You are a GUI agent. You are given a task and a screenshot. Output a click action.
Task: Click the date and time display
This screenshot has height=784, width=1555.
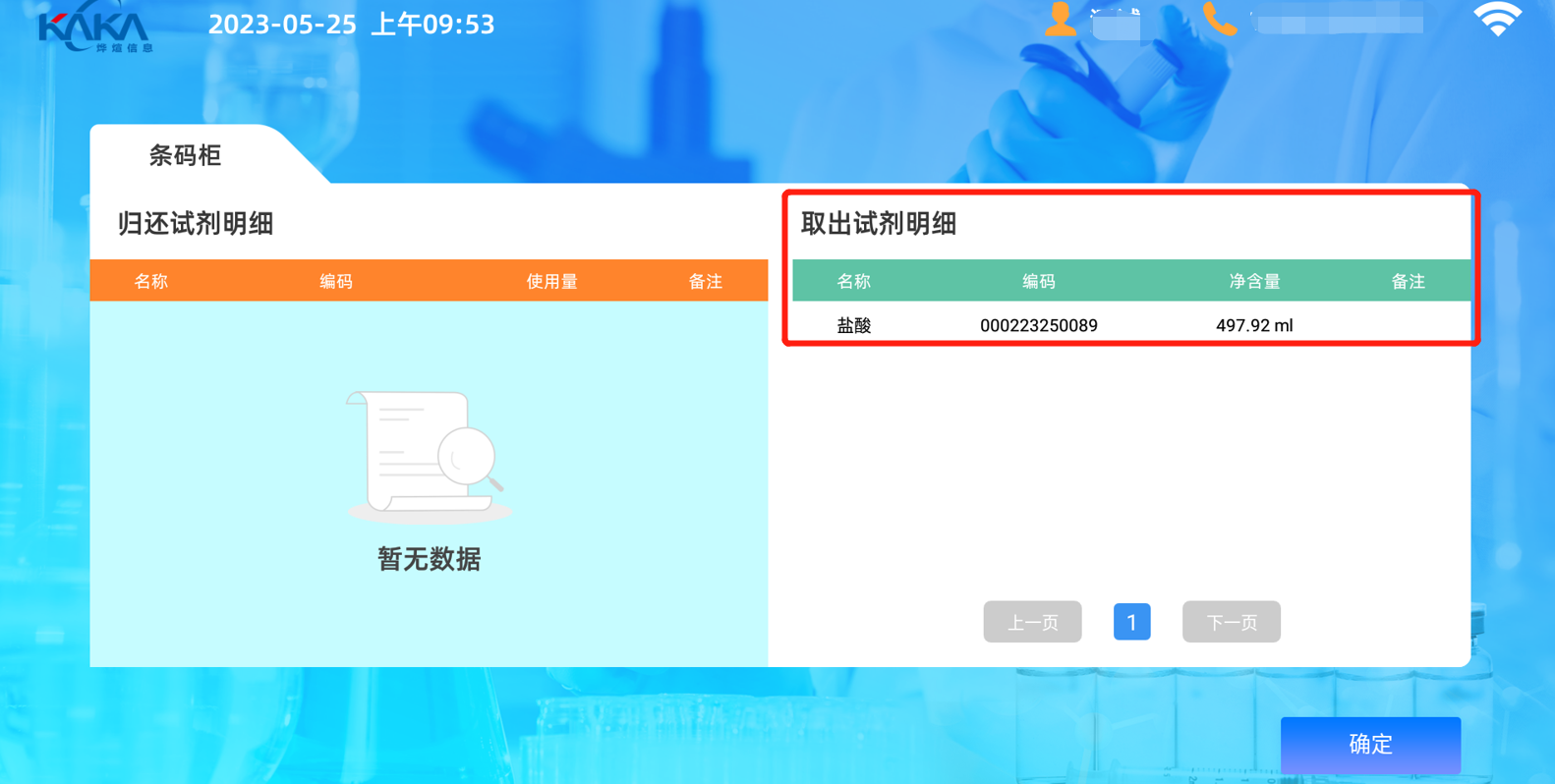click(x=351, y=25)
